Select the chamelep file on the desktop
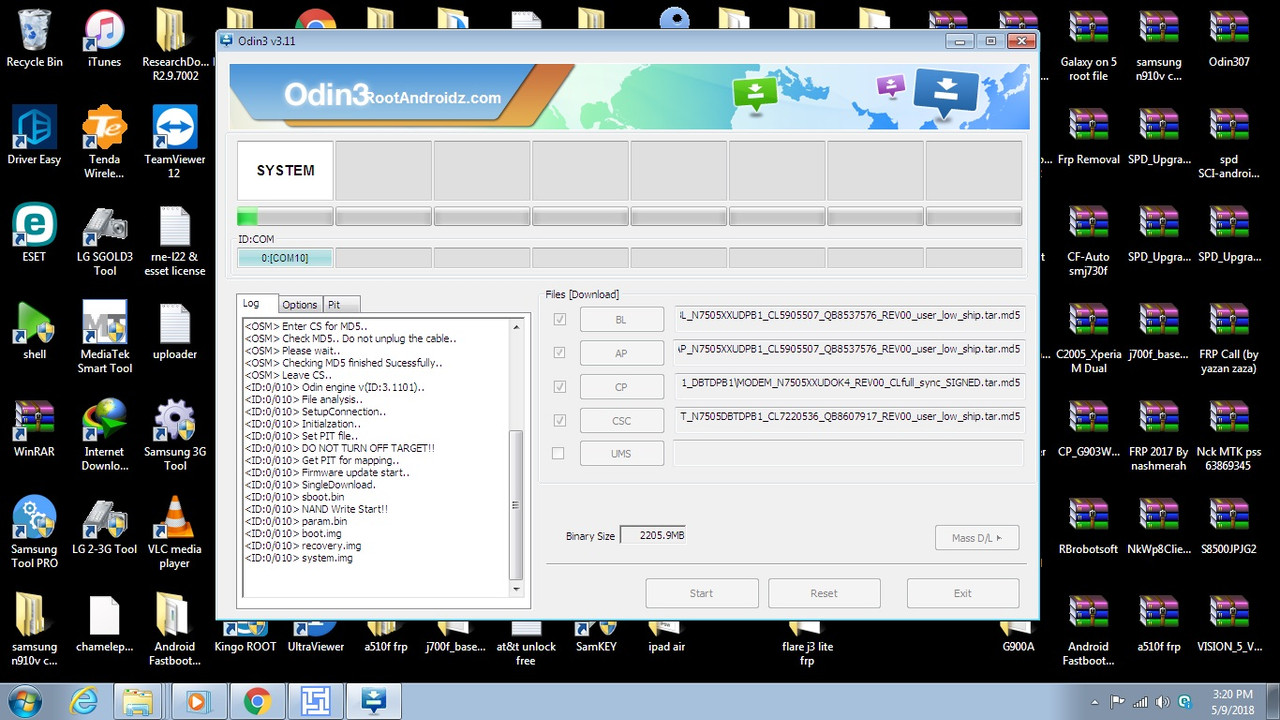 104,623
